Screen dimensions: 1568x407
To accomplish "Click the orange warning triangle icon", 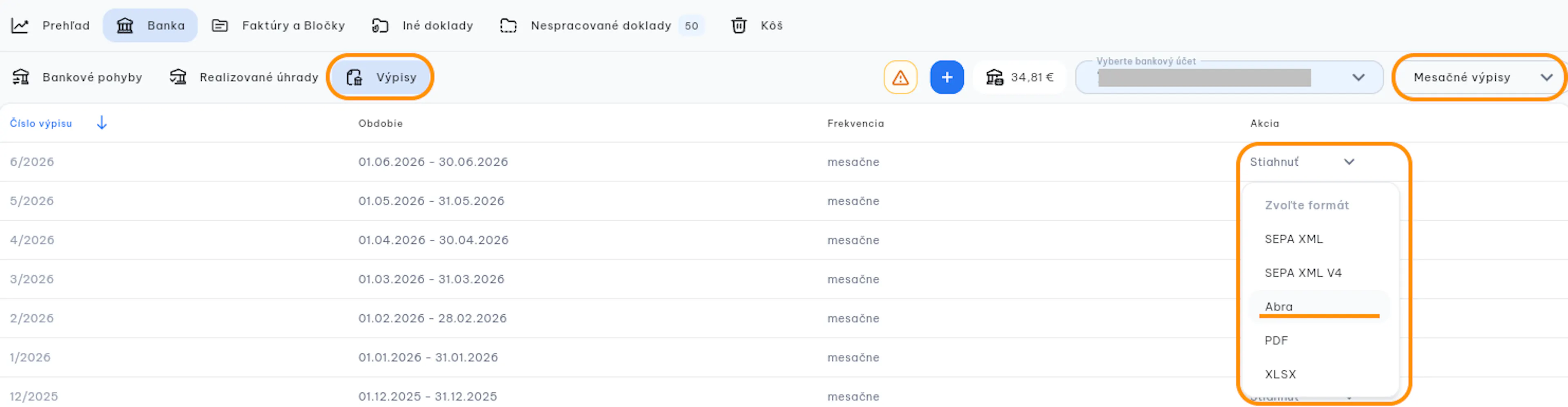I will [900, 77].
